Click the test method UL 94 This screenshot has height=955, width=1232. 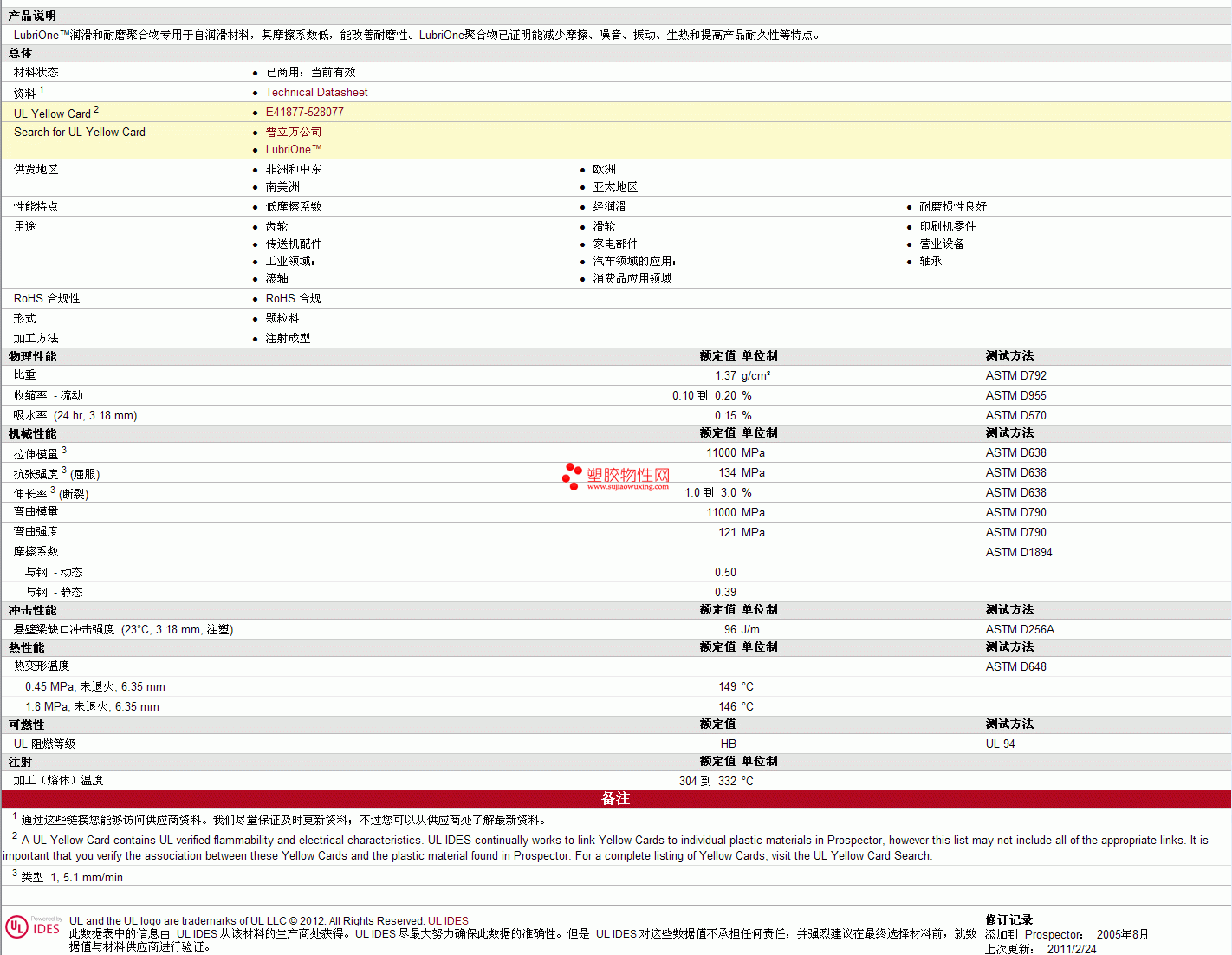1000,744
